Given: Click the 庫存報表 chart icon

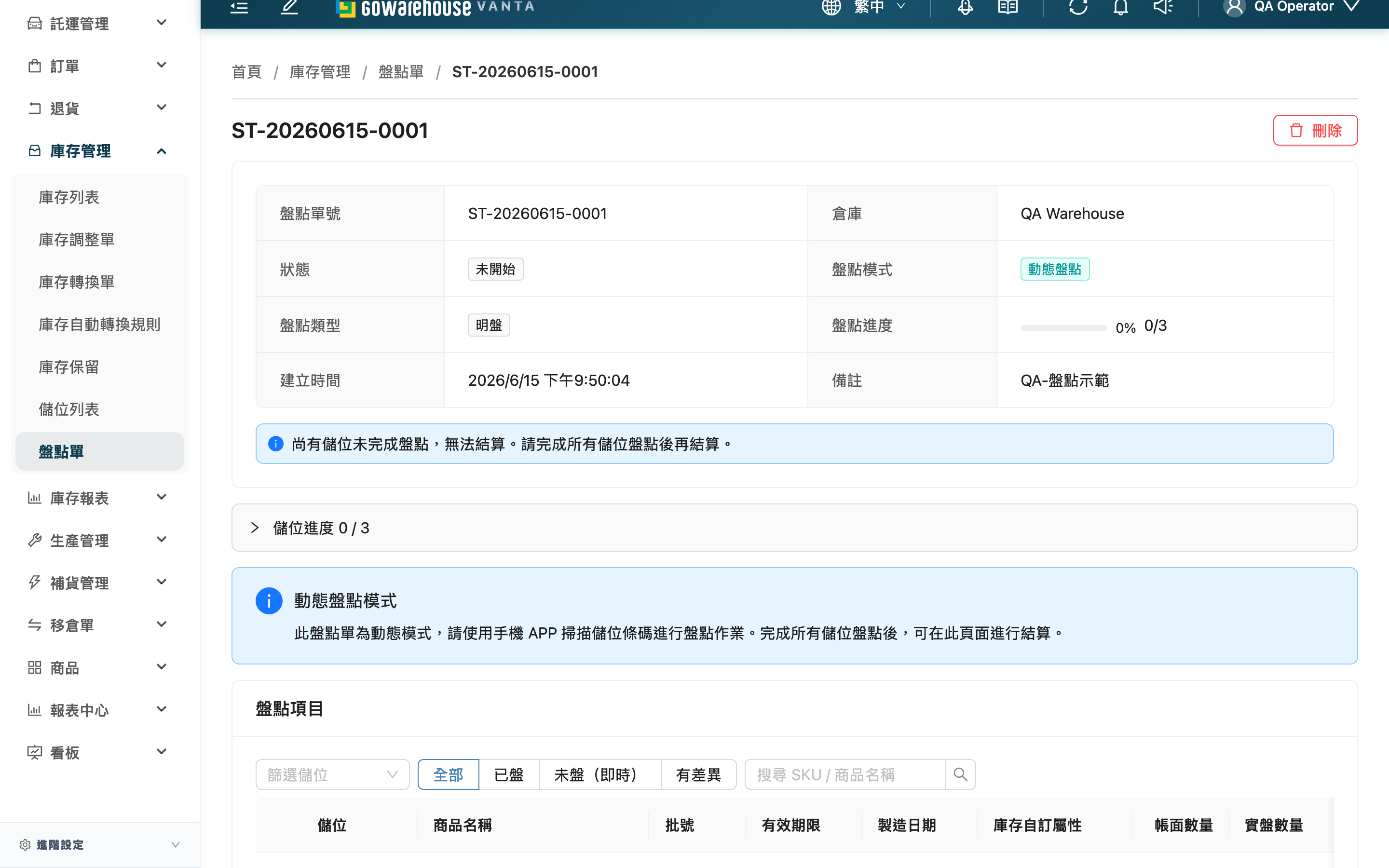Looking at the screenshot, I should [x=34, y=498].
